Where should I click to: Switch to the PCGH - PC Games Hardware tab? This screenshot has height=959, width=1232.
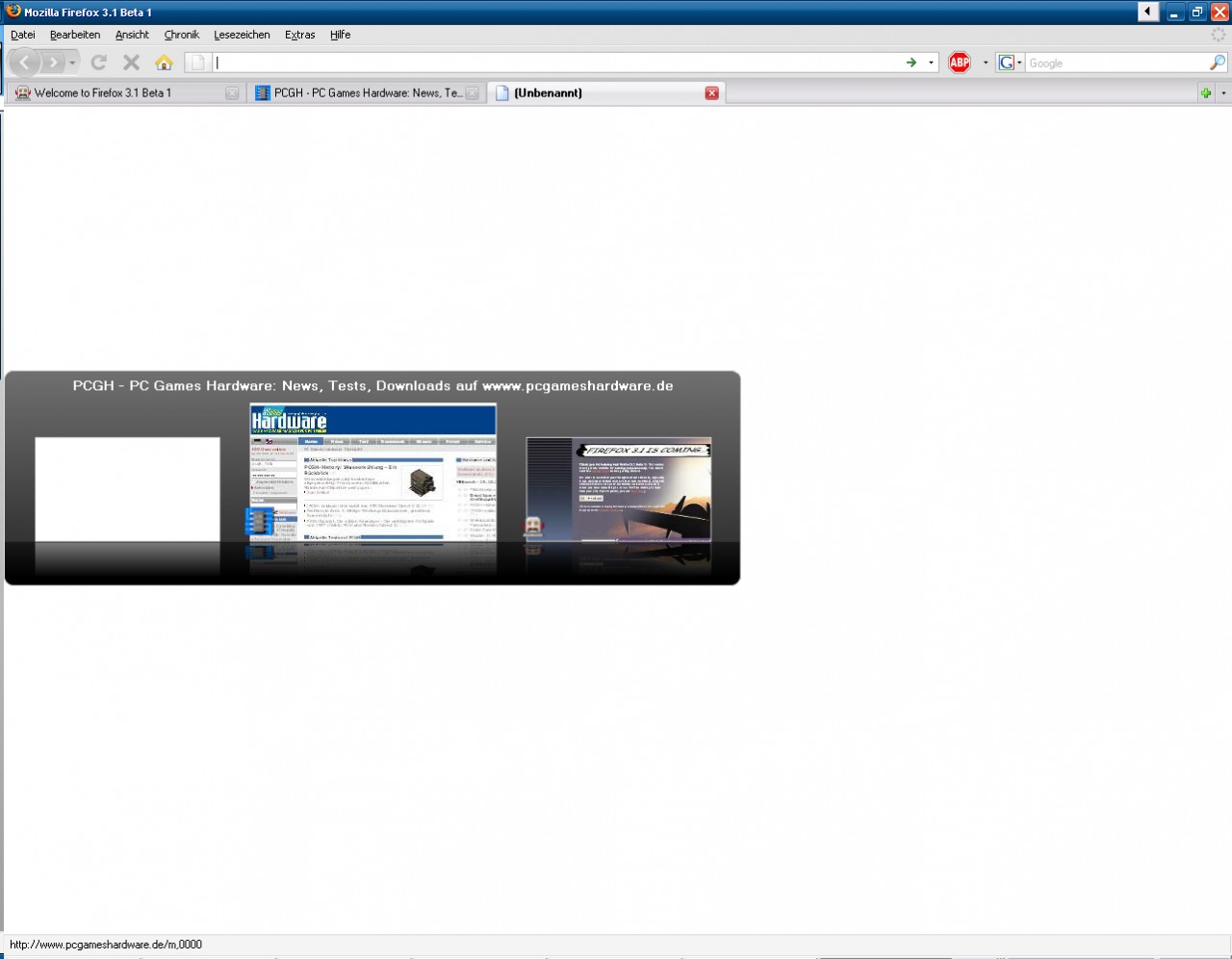(367, 93)
